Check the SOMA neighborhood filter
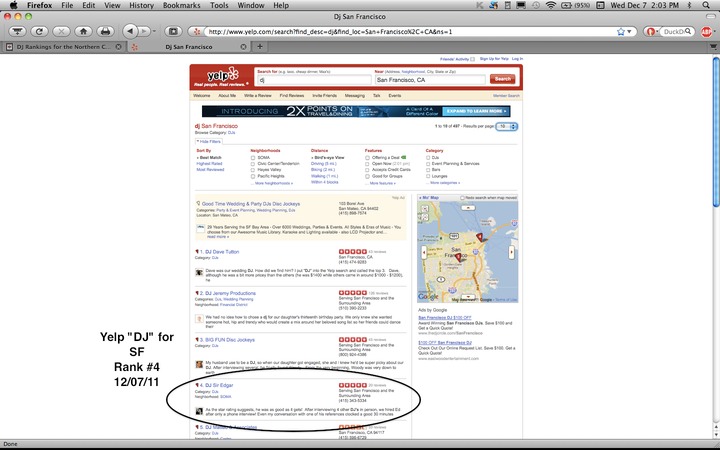 pos(253,158)
